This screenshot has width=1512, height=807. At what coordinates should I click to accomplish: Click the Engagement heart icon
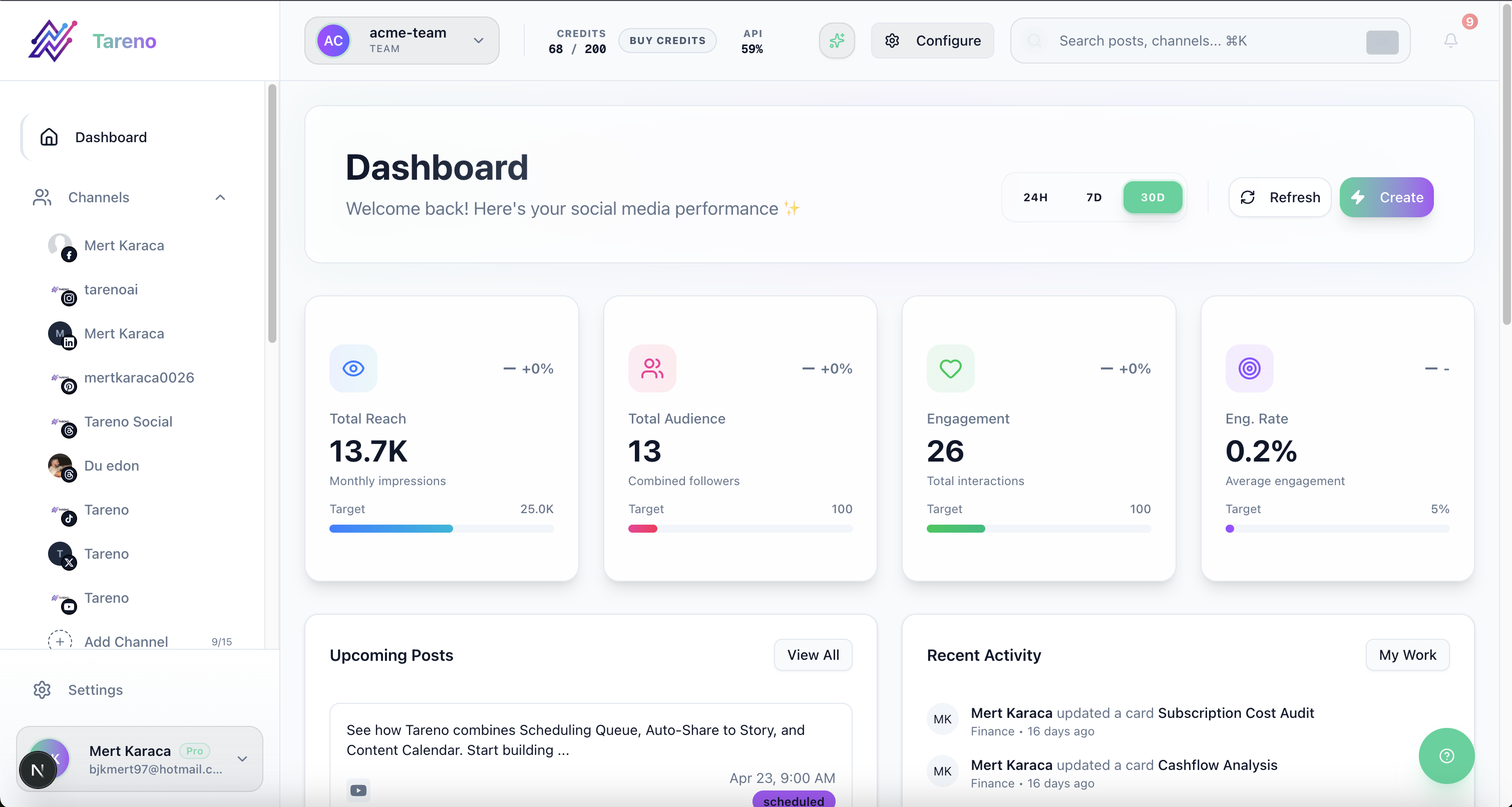tap(951, 368)
